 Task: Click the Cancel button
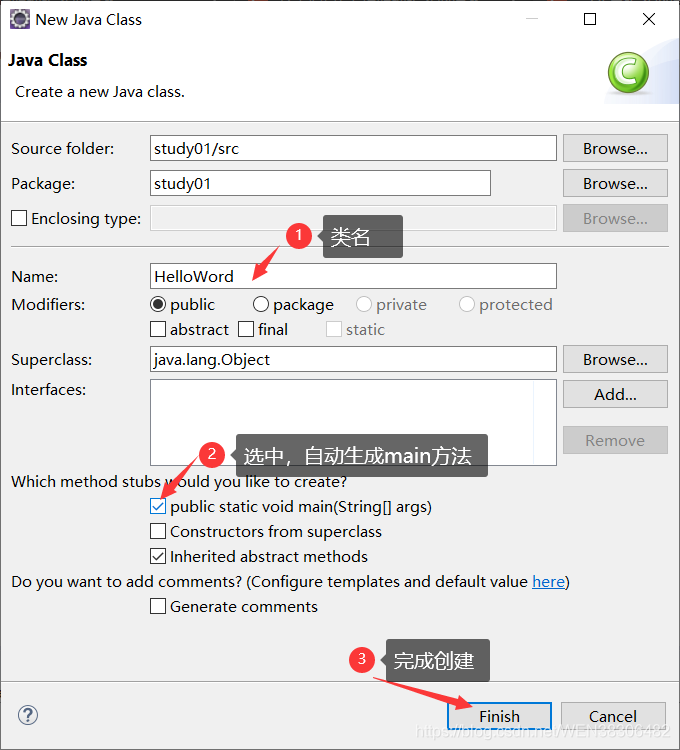coord(613,716)
